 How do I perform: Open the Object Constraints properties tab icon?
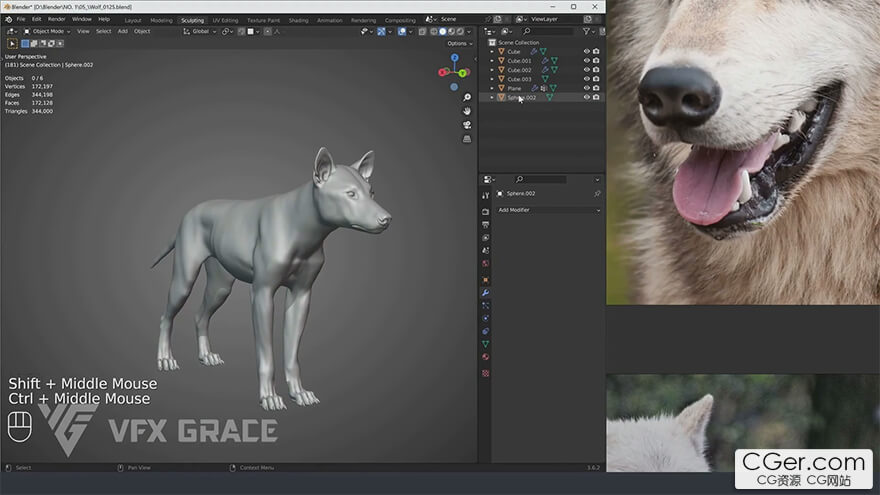[x=485, y=331]
